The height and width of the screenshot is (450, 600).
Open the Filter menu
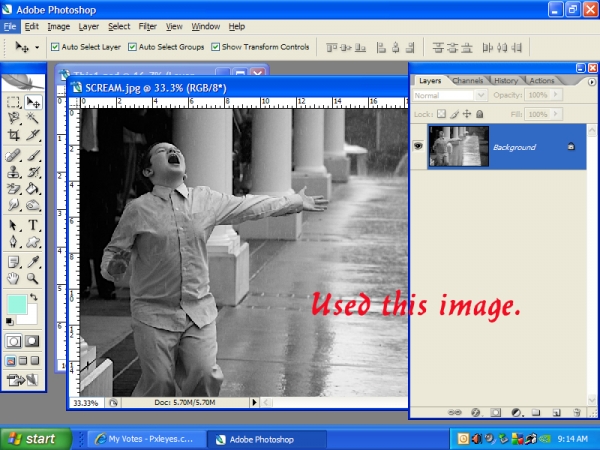(147, 26)
